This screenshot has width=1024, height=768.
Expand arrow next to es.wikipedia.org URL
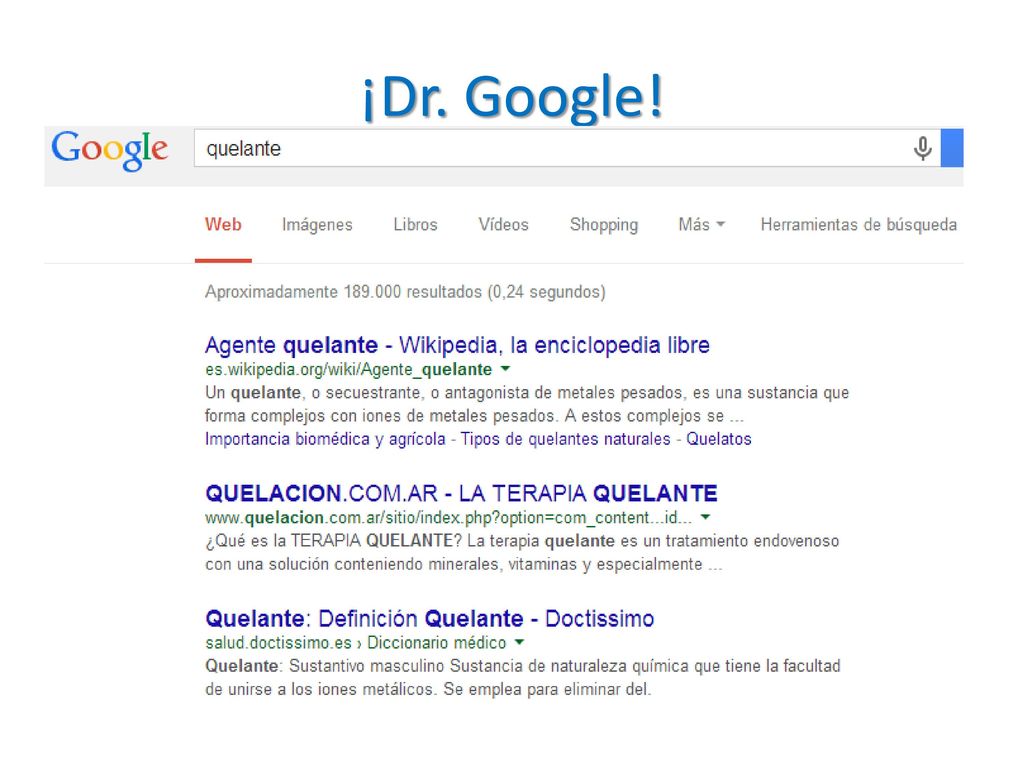pos(505,369)
